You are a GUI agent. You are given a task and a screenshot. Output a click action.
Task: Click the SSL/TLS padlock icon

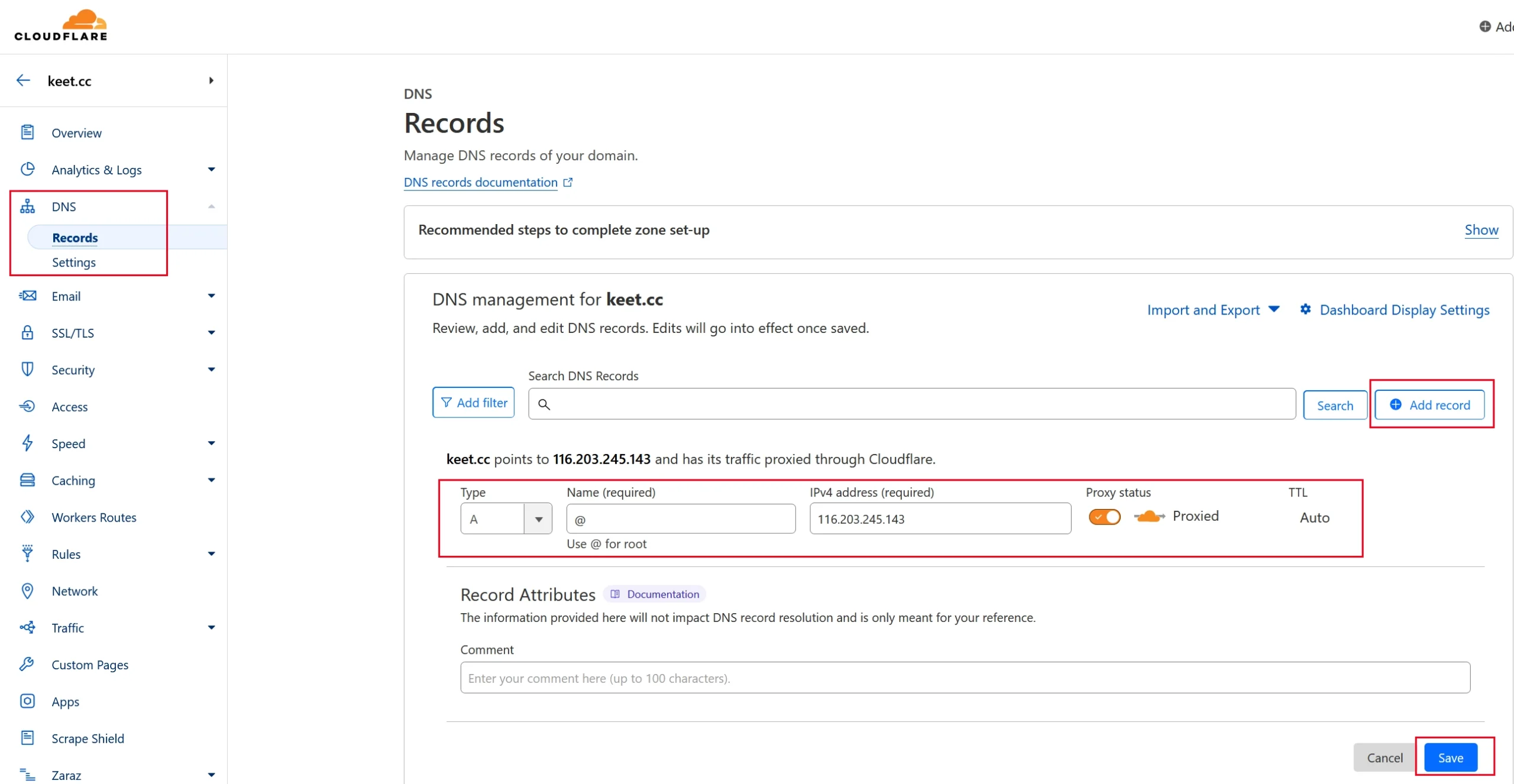(x=27, y=332)
